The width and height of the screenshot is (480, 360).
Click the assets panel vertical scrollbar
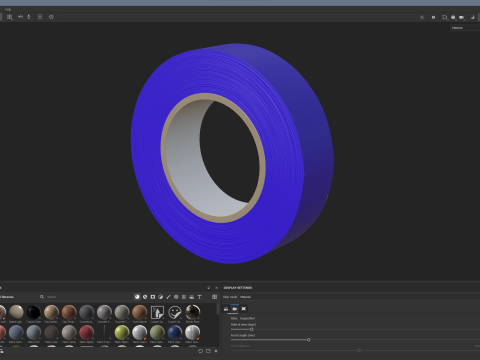[218, 309]
